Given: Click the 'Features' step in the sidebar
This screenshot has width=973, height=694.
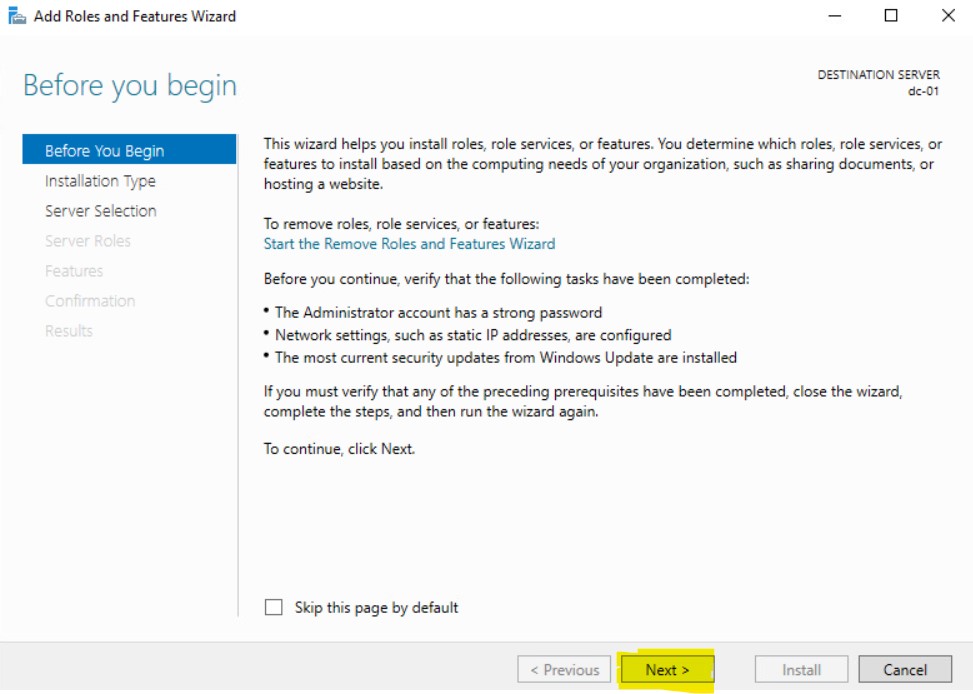Looking at the screenshot, I should pos(74,271).
